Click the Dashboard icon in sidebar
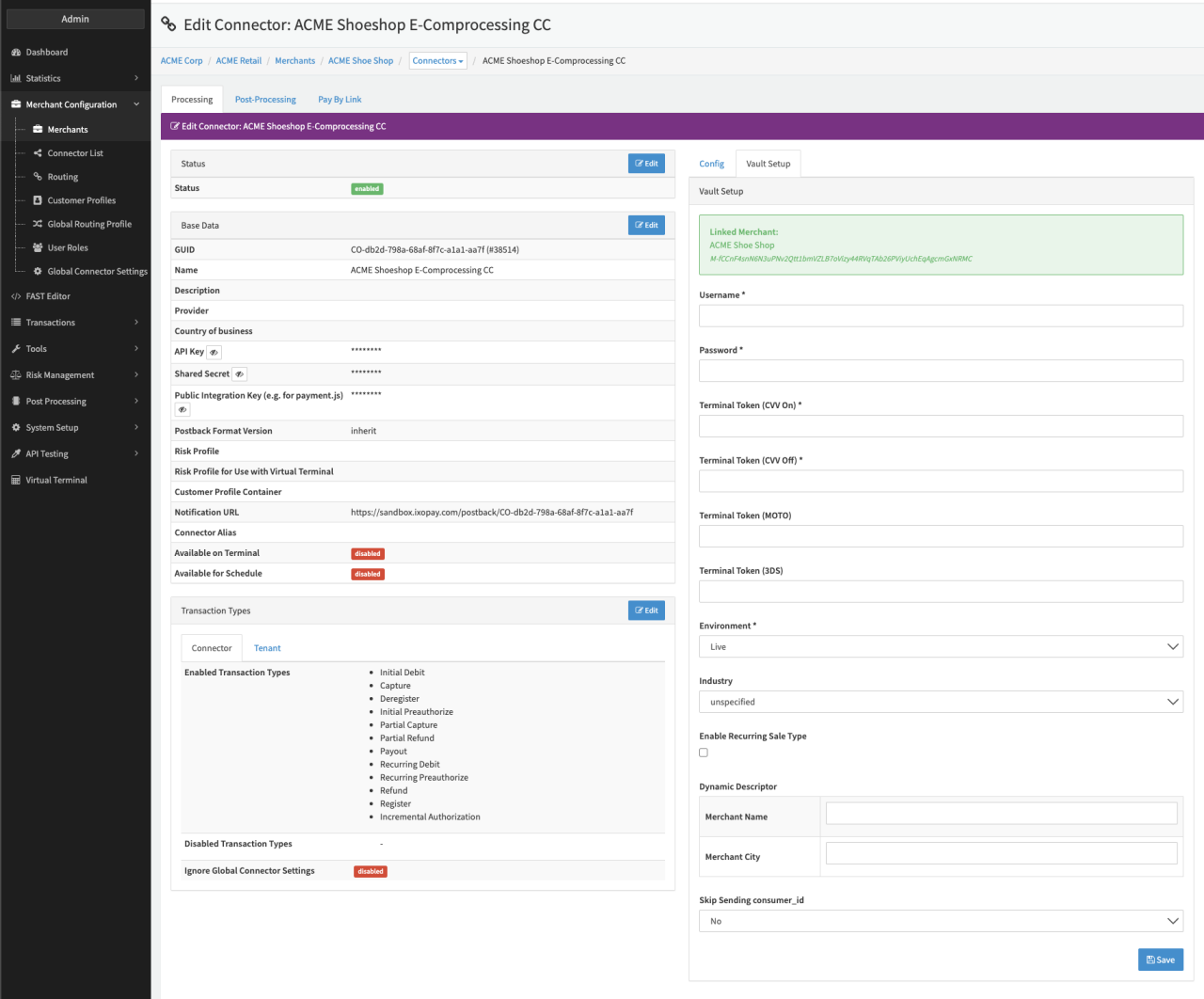 point(16,53)
